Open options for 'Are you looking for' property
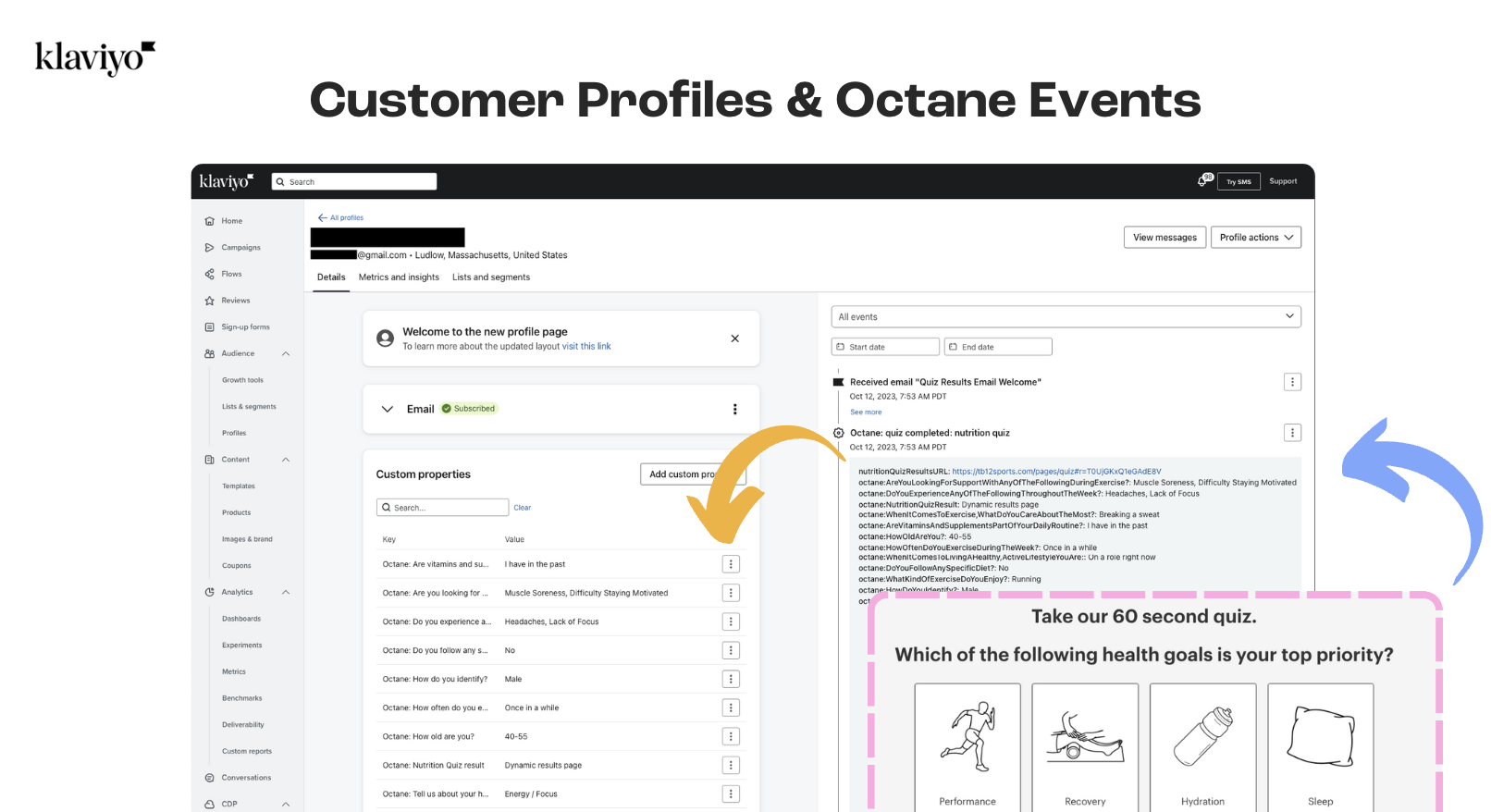The width and height of the screenshot is (1491, 812). click(731, 593)
